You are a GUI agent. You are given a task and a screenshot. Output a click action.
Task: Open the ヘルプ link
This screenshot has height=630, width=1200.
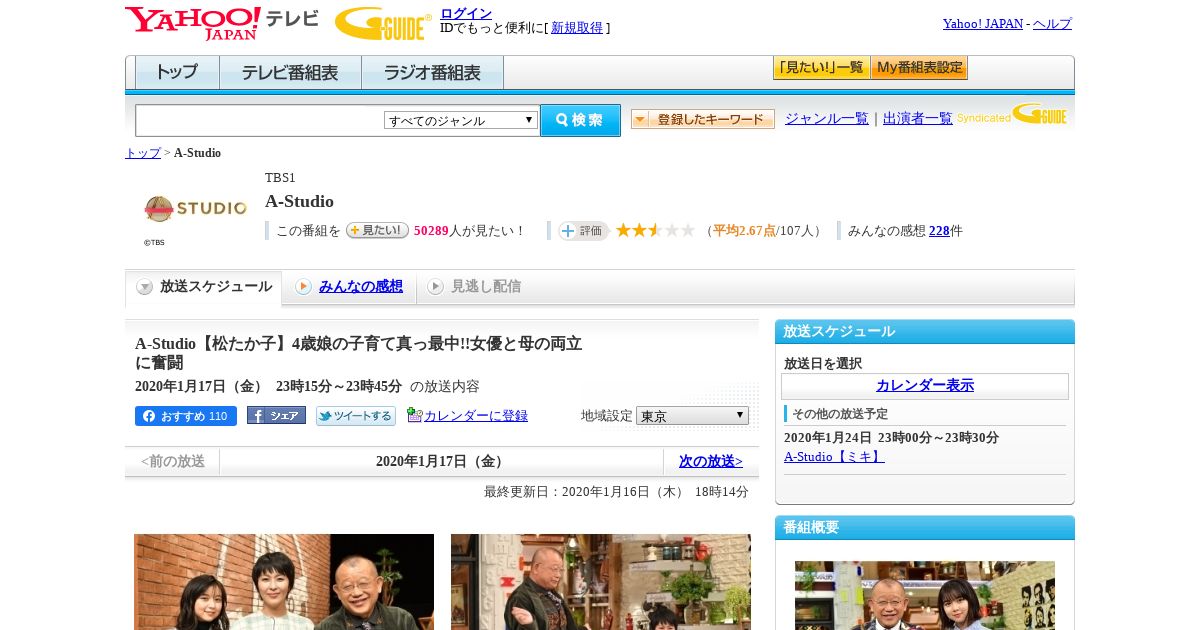(x=1052, y=24)
